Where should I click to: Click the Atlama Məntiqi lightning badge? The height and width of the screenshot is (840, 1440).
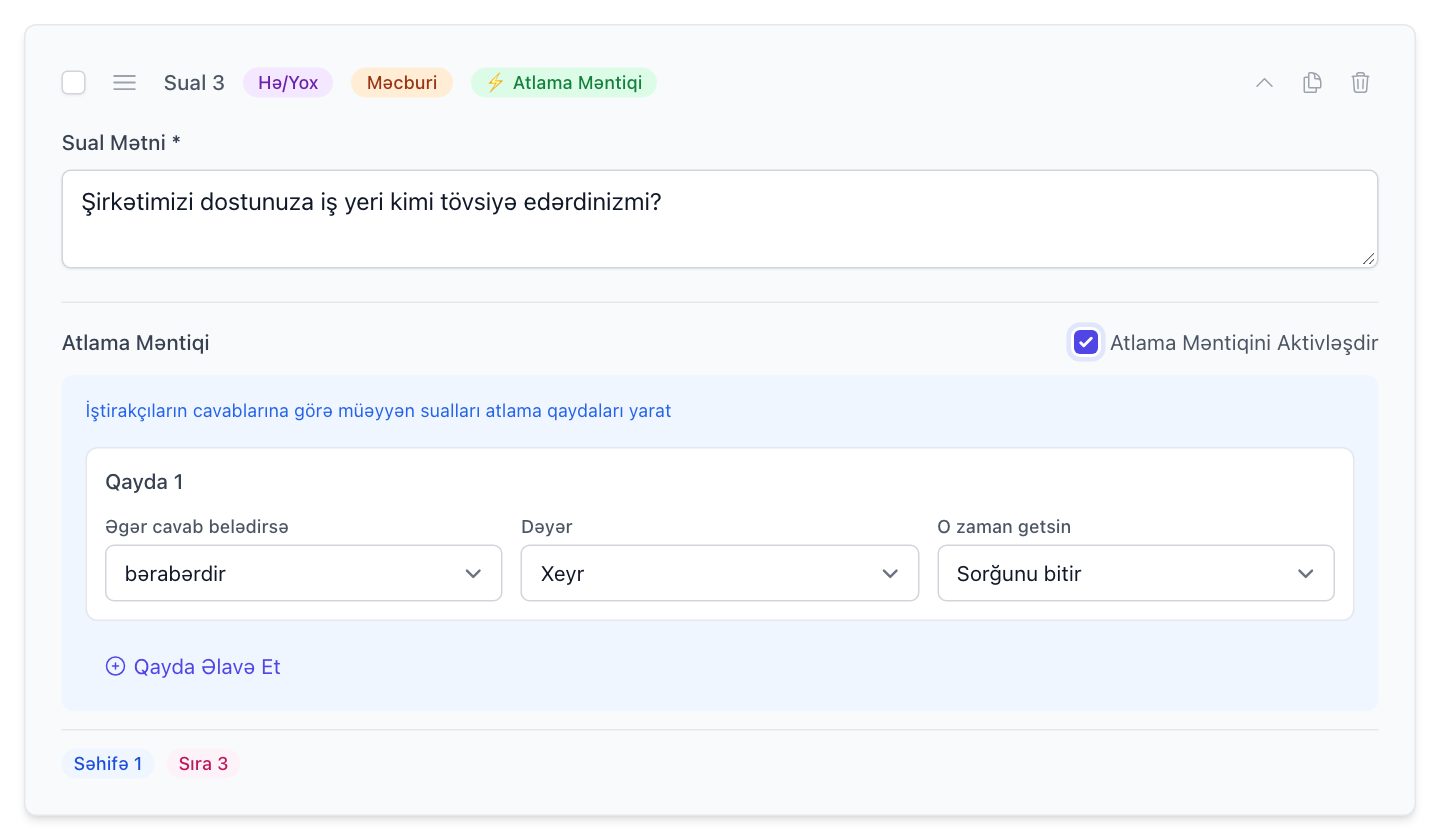tap(564, 83)
